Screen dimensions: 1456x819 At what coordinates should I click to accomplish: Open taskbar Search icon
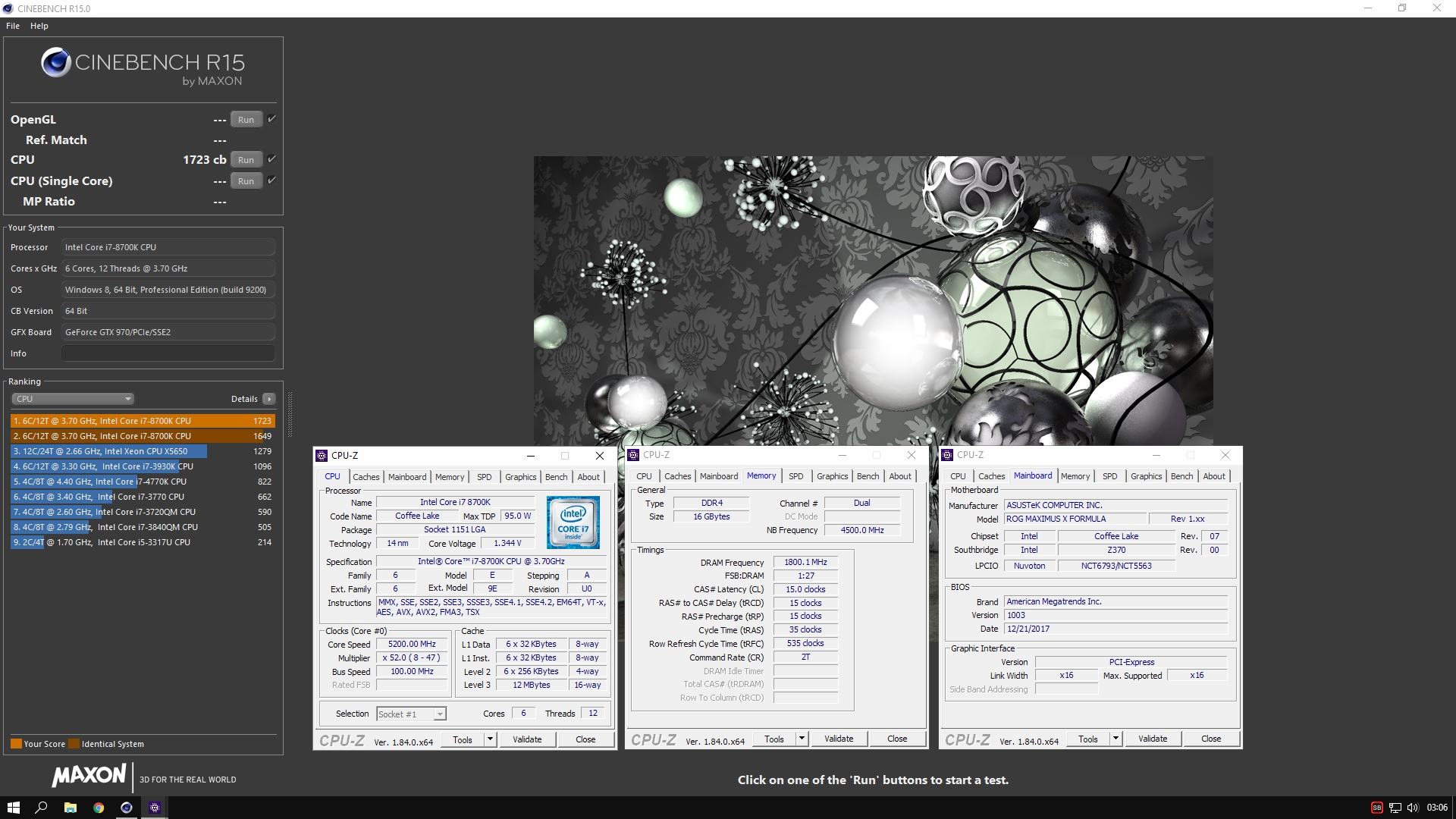pos(42,808)
